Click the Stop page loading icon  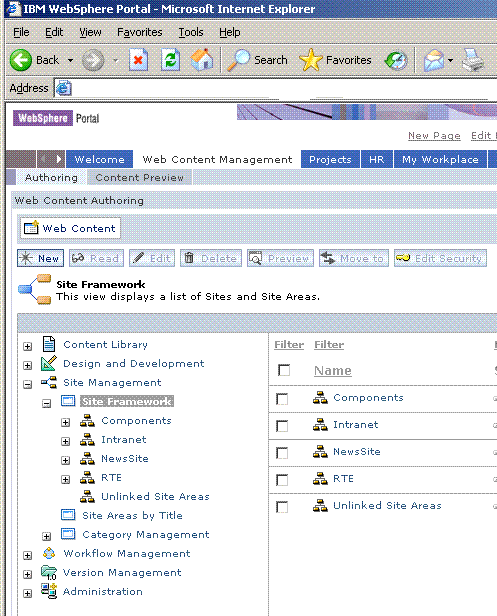click(x=138, y=60)
